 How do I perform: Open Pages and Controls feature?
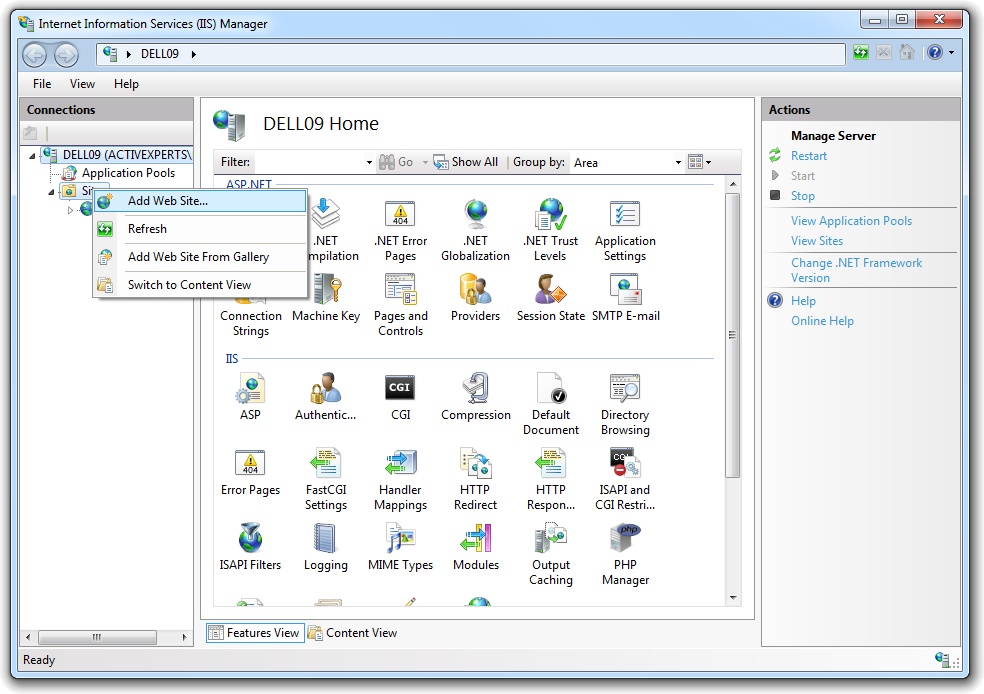tap(400, 306)
